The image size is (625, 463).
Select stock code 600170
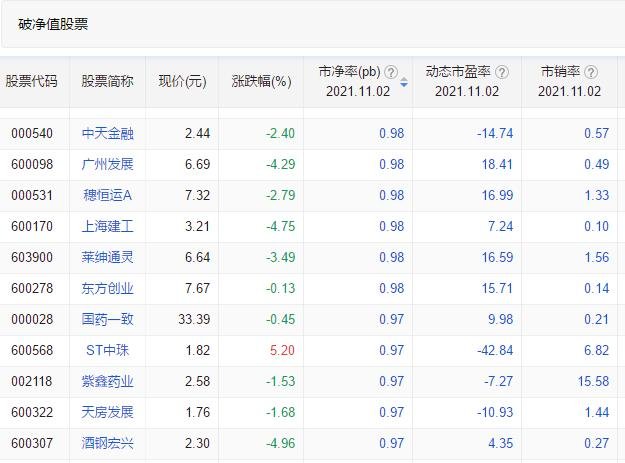(32, 226)
